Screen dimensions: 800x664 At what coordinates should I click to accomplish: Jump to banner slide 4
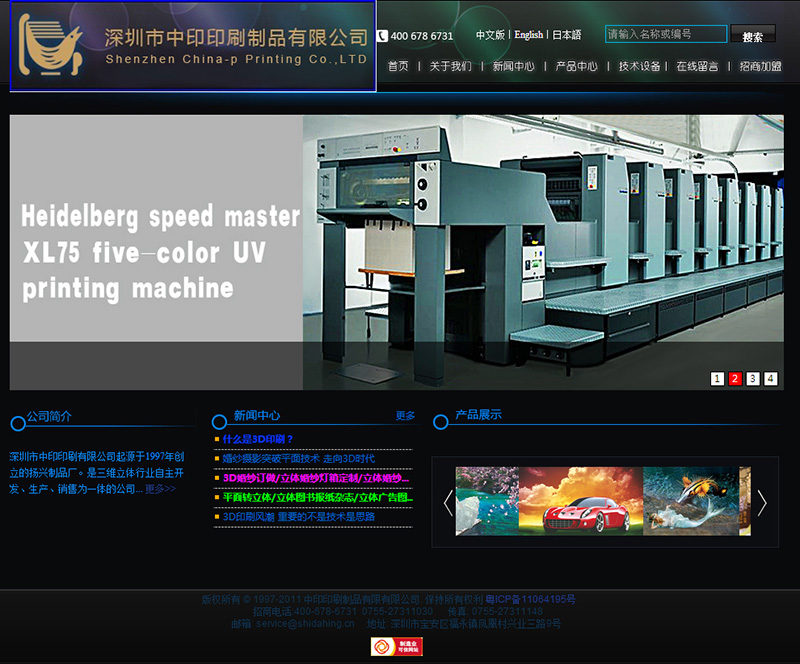click(x=771, y=379)
